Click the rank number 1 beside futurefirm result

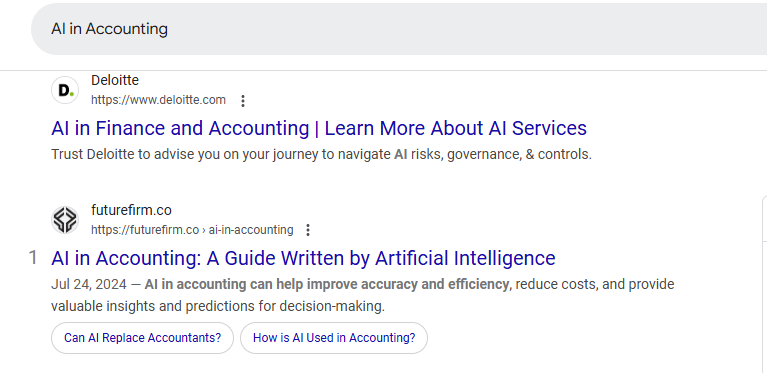(33, 258)
